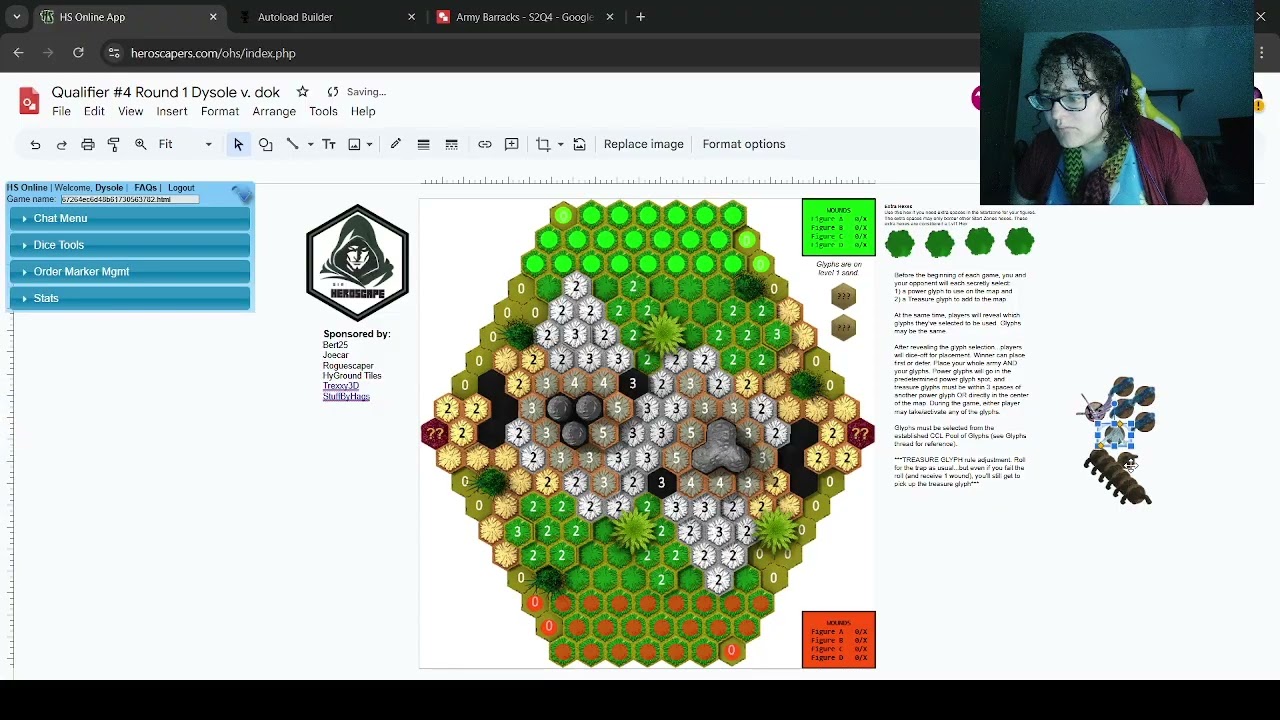The image size is (1280, 720).
Task: Print the drawing with the printer icon
Action: (88, 144)
